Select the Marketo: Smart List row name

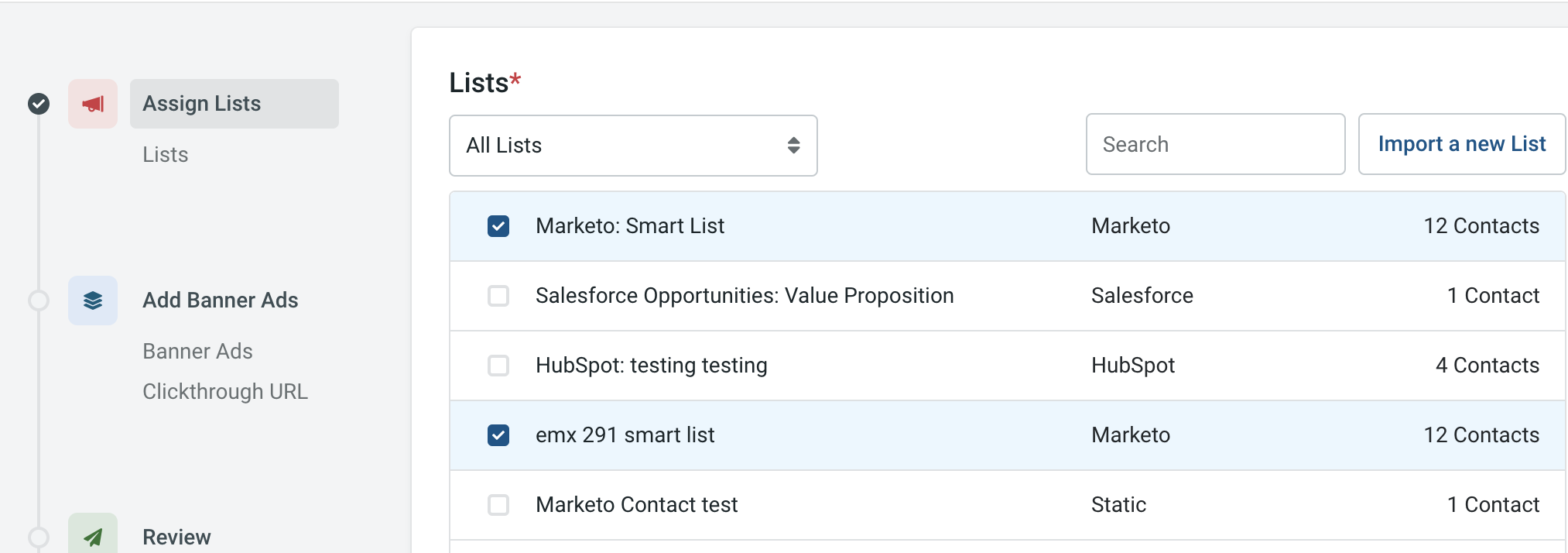tap(630, 226)
